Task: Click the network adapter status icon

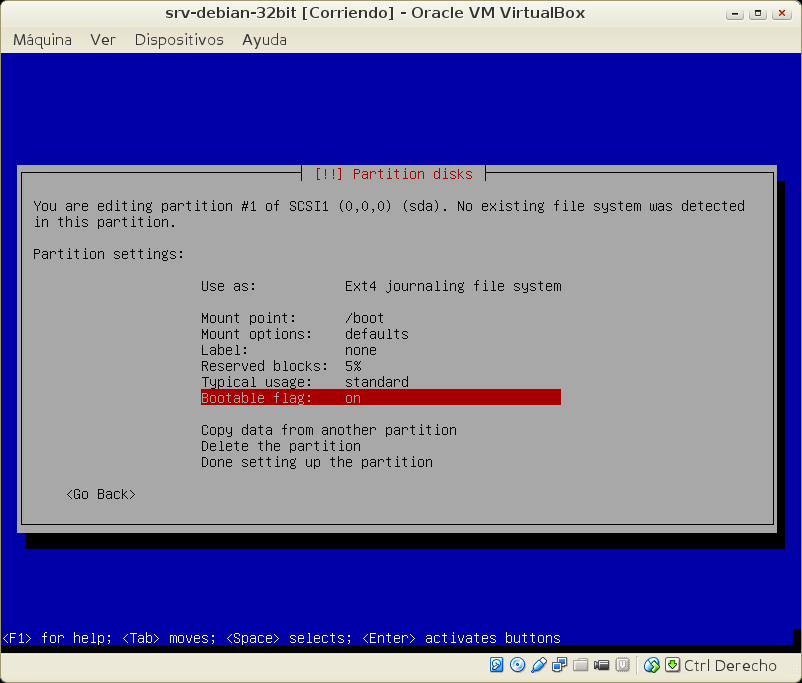Action: [559, 665]
